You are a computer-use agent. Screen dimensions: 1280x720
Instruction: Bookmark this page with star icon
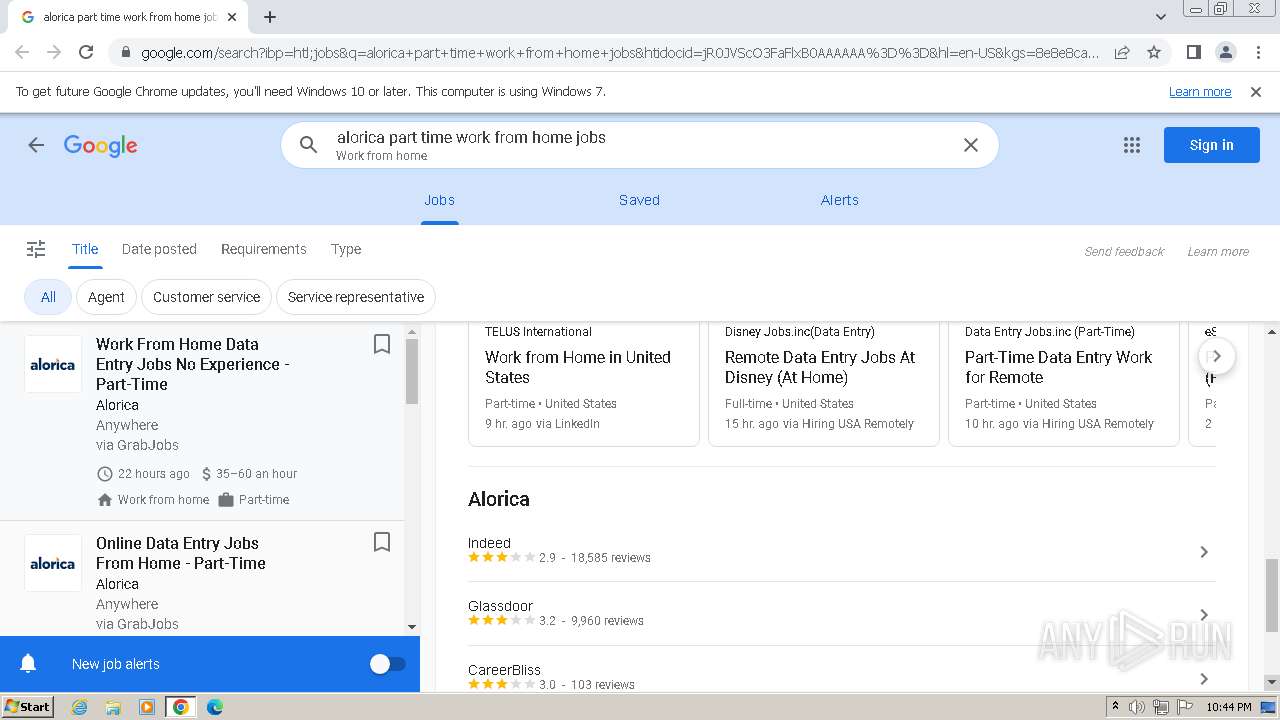[x=1154, y=52]
